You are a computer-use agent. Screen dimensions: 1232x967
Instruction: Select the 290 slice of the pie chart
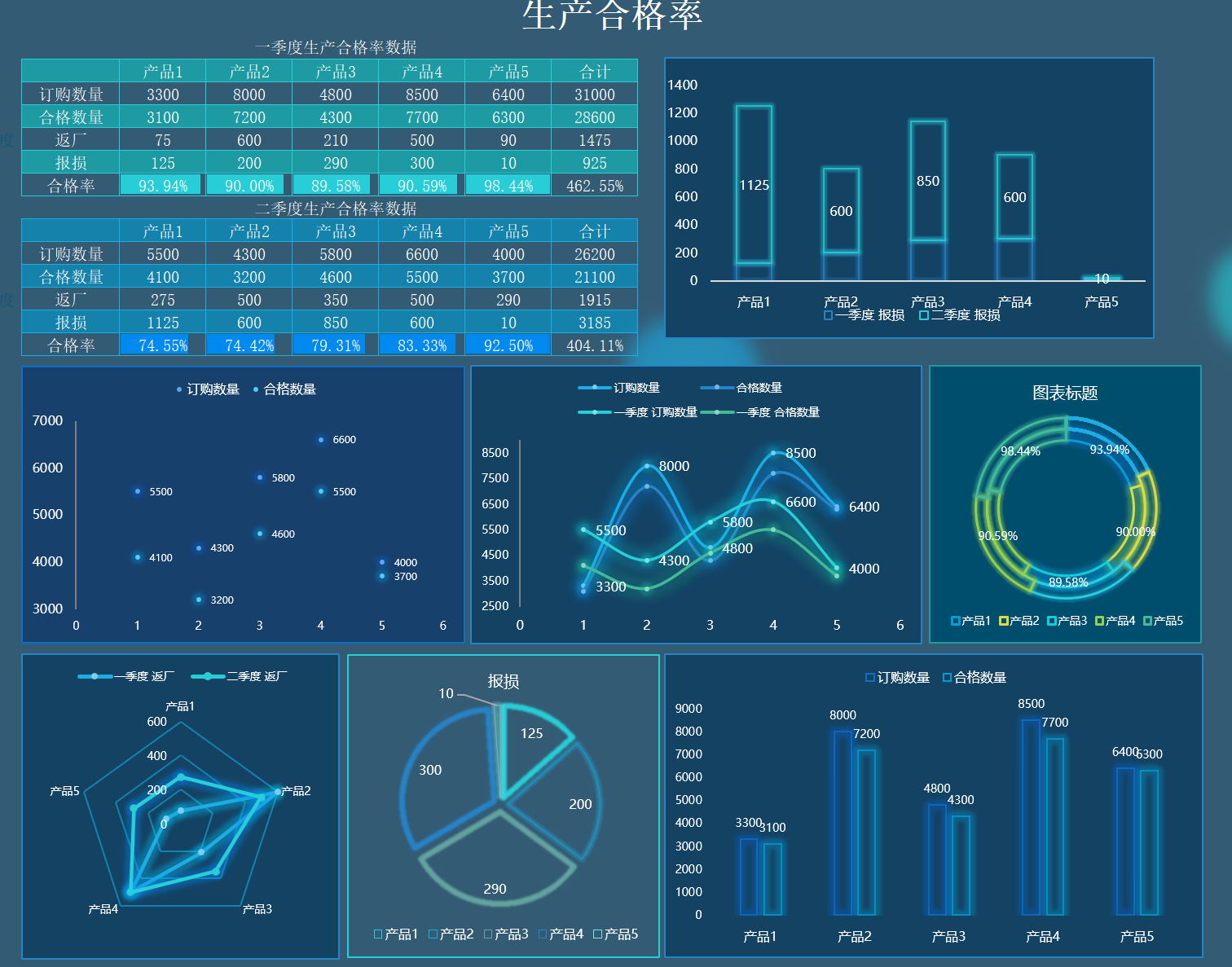[x=496, y=864]
